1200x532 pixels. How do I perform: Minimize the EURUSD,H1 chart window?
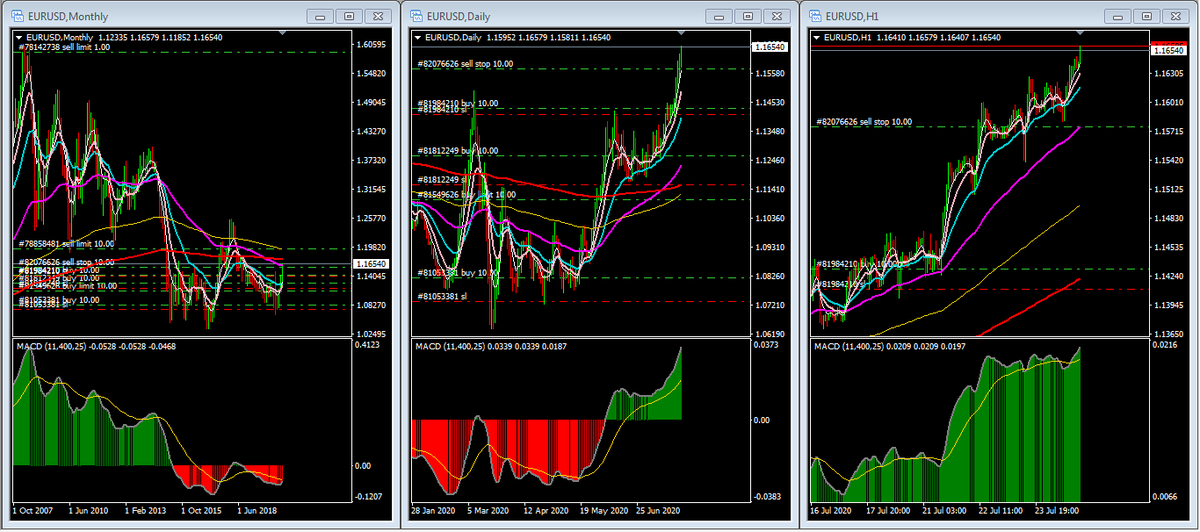click(1119, 16)
